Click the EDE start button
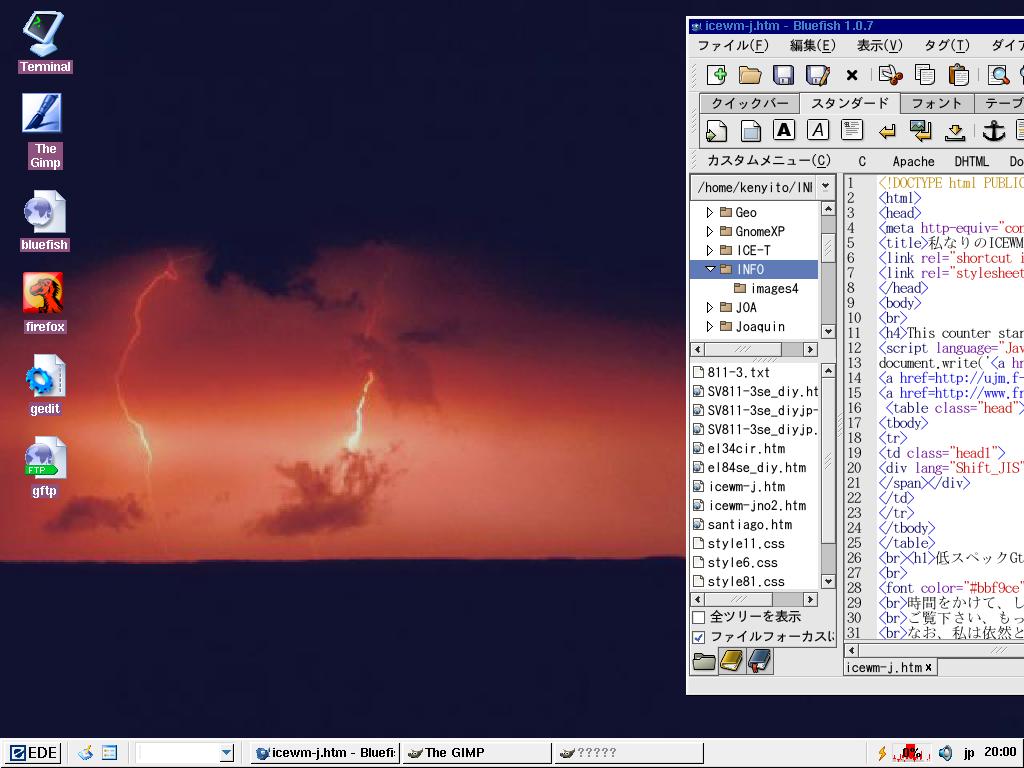This screenshot has width=1024, height=768. click(x=33, y=753)
